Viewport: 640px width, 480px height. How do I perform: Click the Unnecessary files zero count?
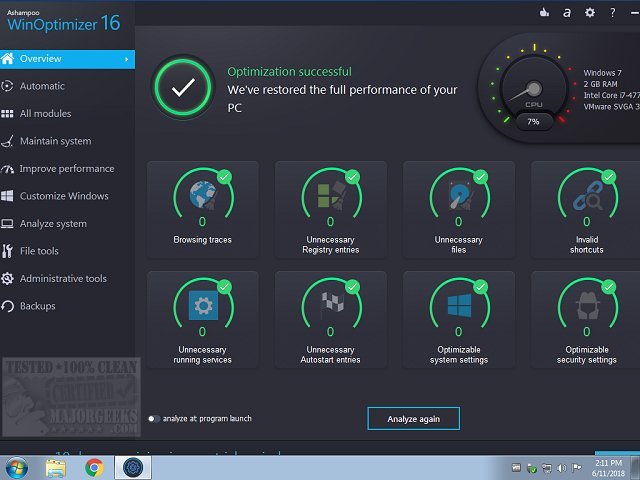[459, 222]
